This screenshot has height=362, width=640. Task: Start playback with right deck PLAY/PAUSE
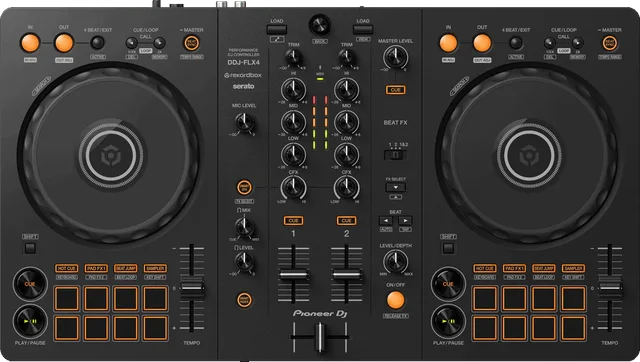pyautogui.click(x=448, y=321)
